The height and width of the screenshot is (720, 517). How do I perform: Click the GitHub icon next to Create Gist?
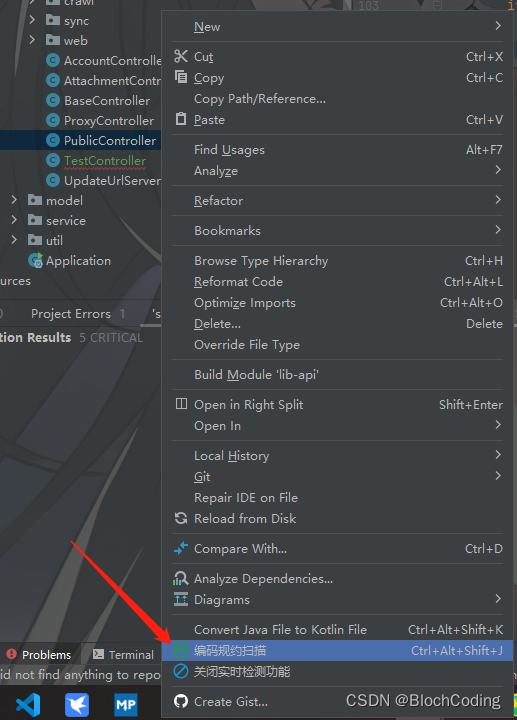pos(181,701)
